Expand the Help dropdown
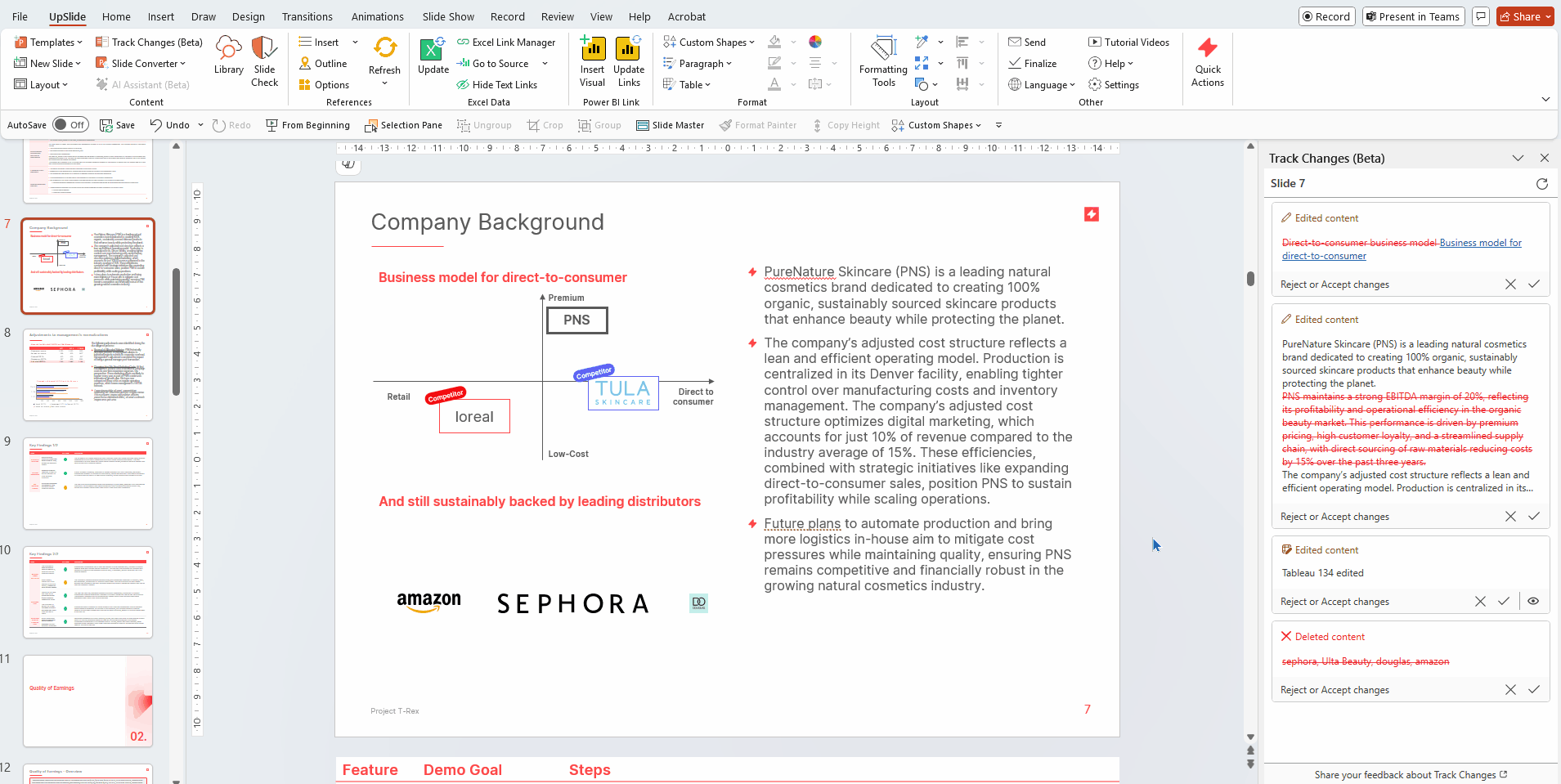Image resolution: width=1561 pixels, height=784 pixels. 1110,64
